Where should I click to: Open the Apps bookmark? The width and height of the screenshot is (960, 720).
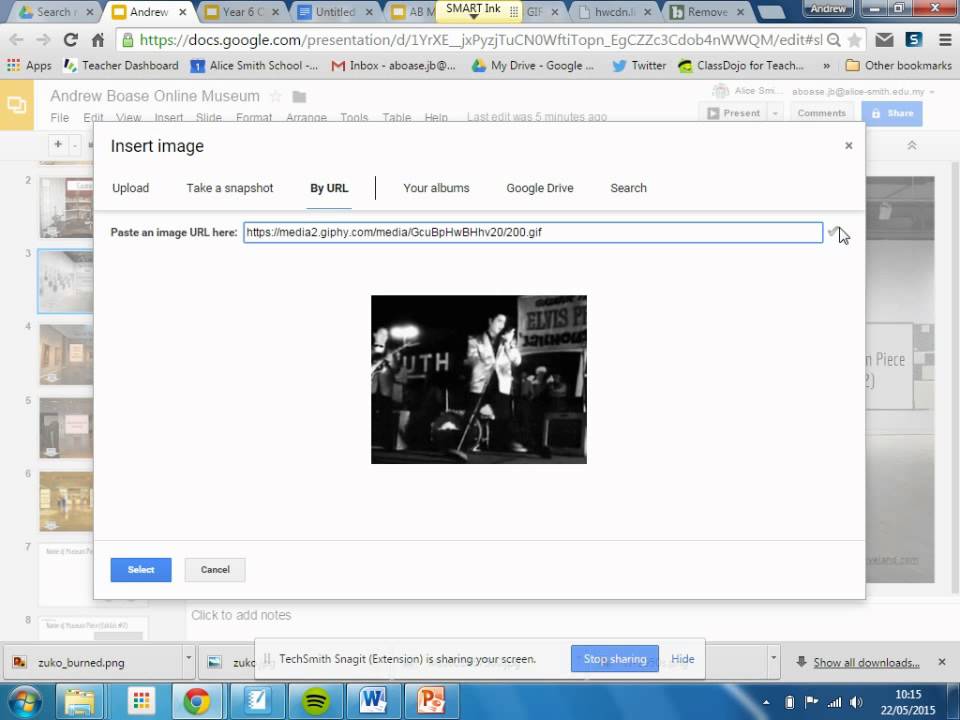coord(29,66)
